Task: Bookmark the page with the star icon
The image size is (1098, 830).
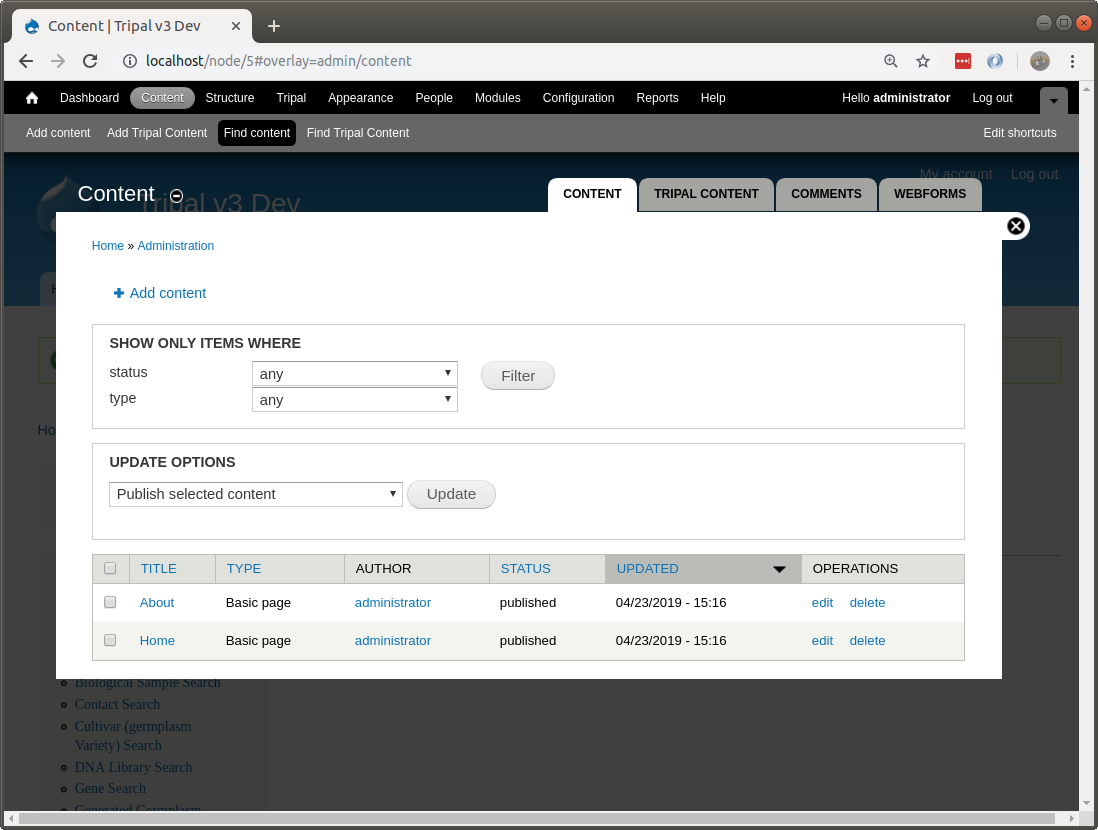Action: point(923,61)
